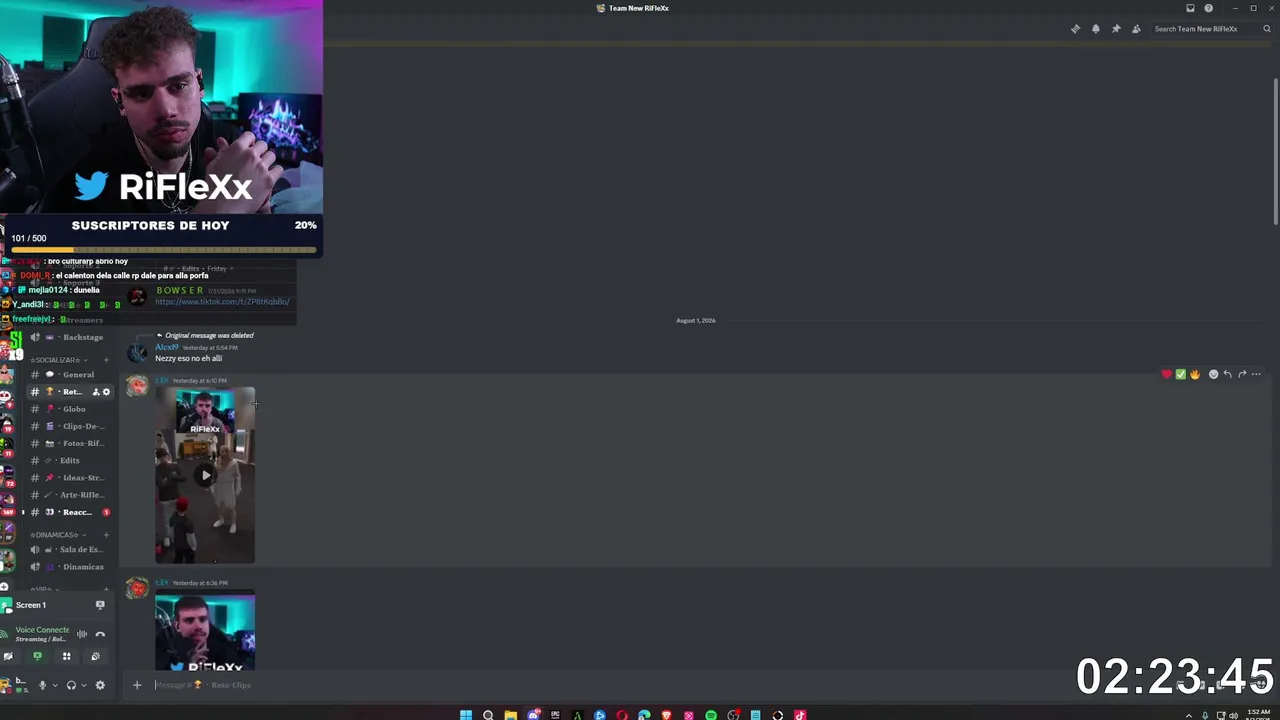The image size is (1280, 720).
Task: Open Discord help
Action: (x=1208, y=8)
